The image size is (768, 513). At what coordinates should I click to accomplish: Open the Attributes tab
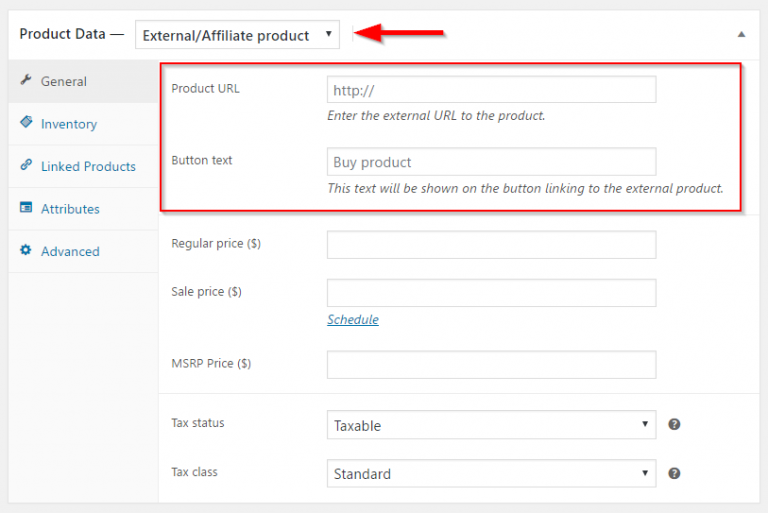[x=70, y=209]
